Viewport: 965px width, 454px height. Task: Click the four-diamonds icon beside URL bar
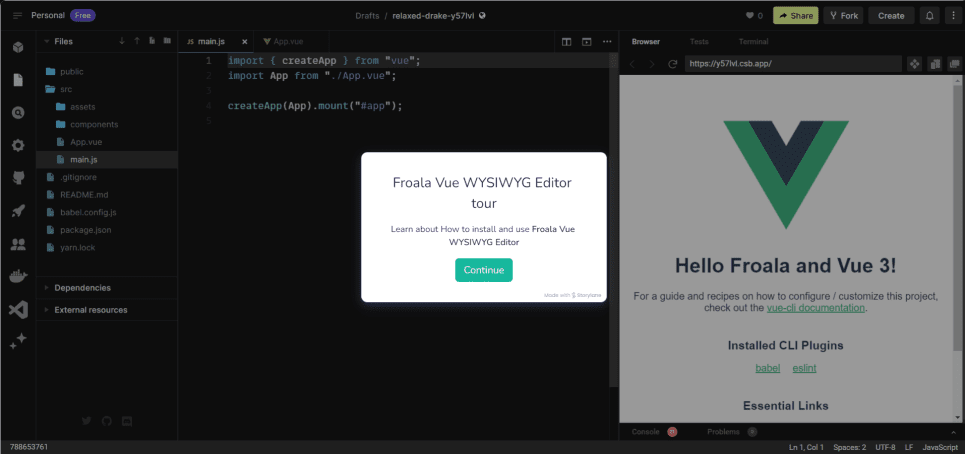click(914, 64)
